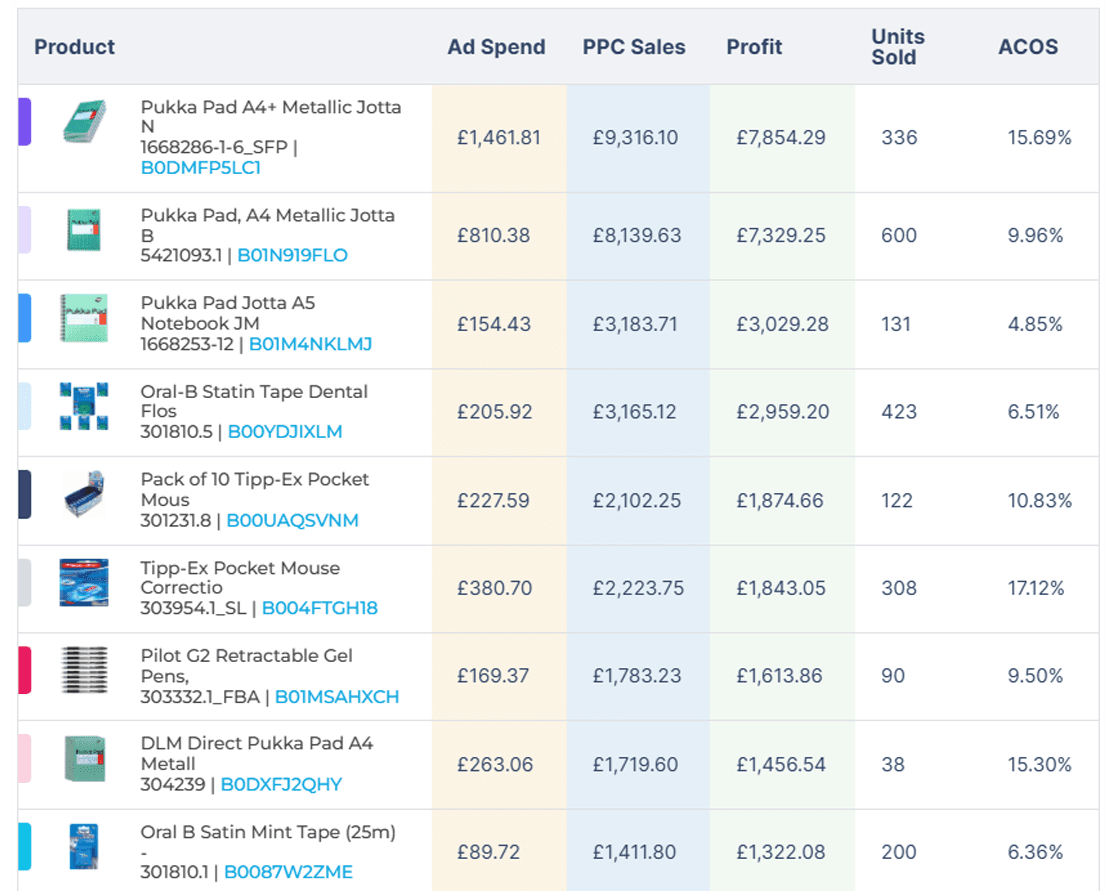
Task: Sort by ACOS column header
Action: [x=1028, y=47]
